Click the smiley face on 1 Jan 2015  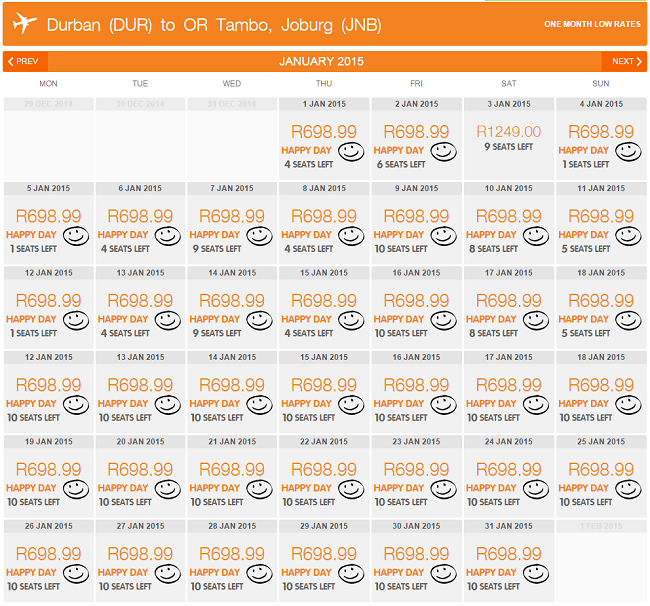coord(351,152)
